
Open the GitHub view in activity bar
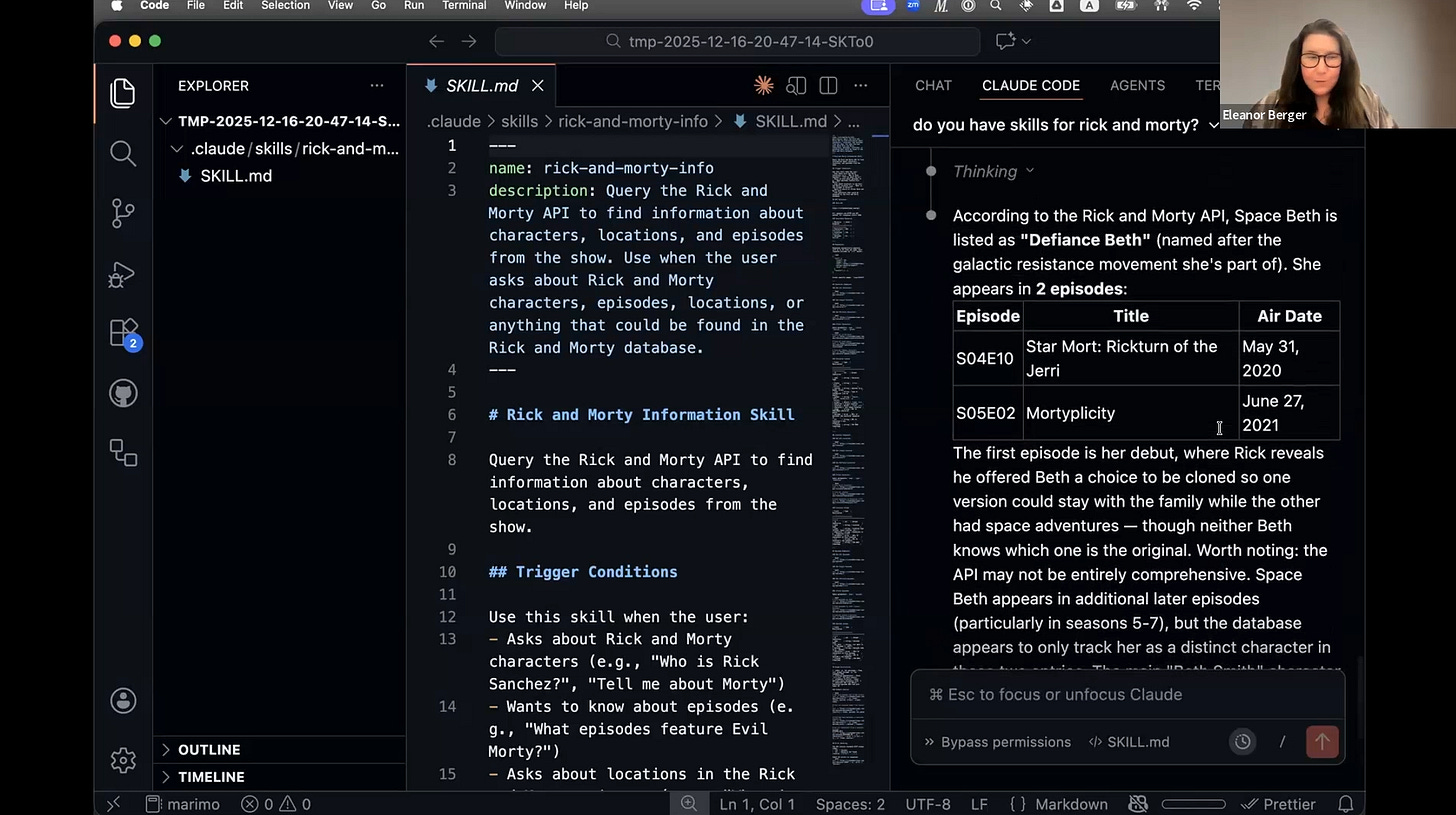click(123, 393)
